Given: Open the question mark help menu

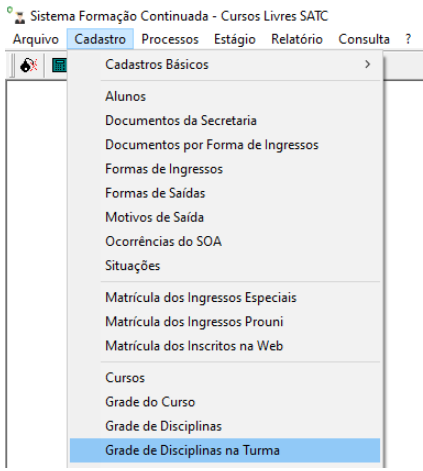Looking at the screenshot, I should tap(408, 39).
